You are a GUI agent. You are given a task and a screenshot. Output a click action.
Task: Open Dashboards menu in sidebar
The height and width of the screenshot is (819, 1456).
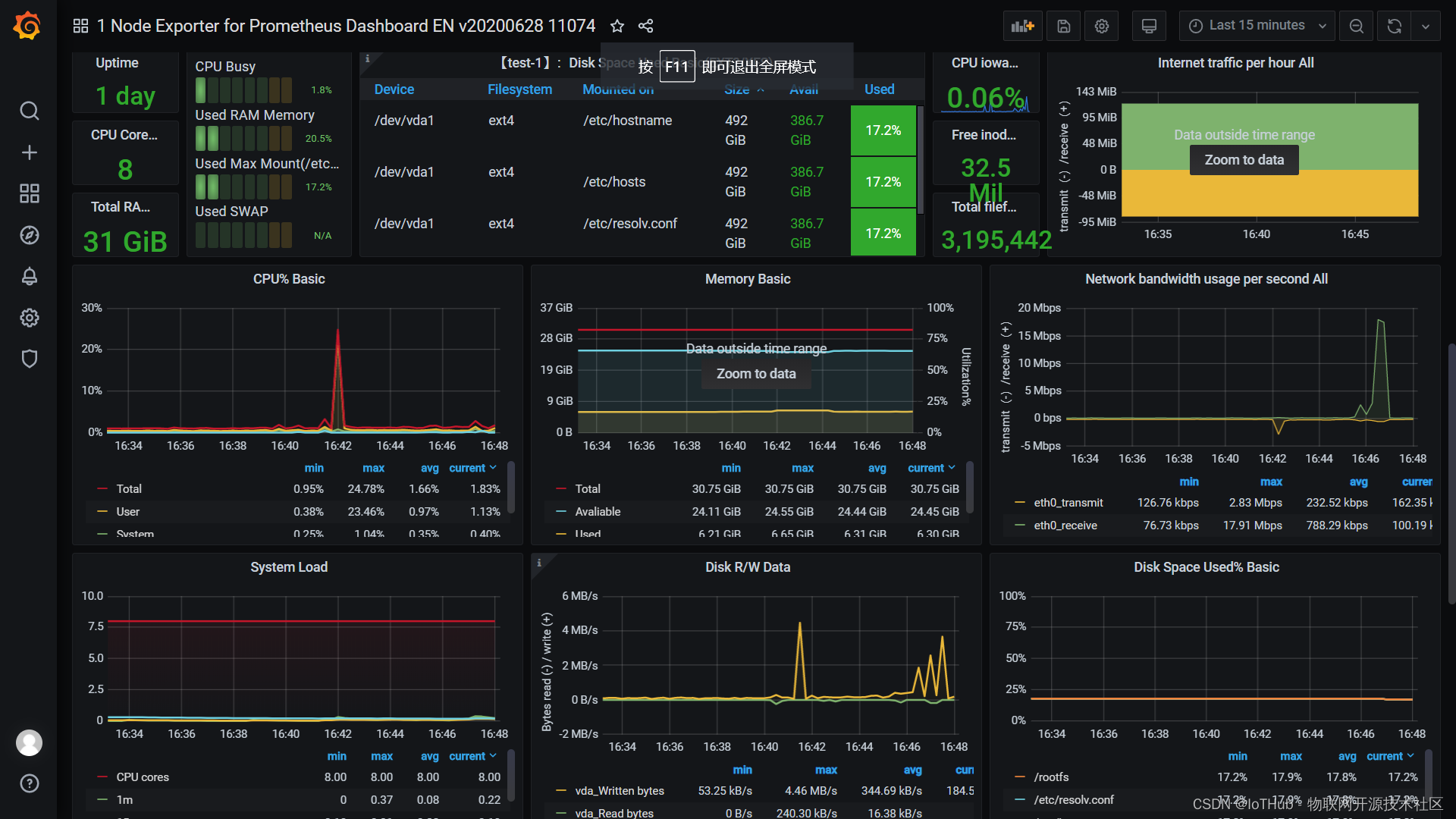[29, 193]
